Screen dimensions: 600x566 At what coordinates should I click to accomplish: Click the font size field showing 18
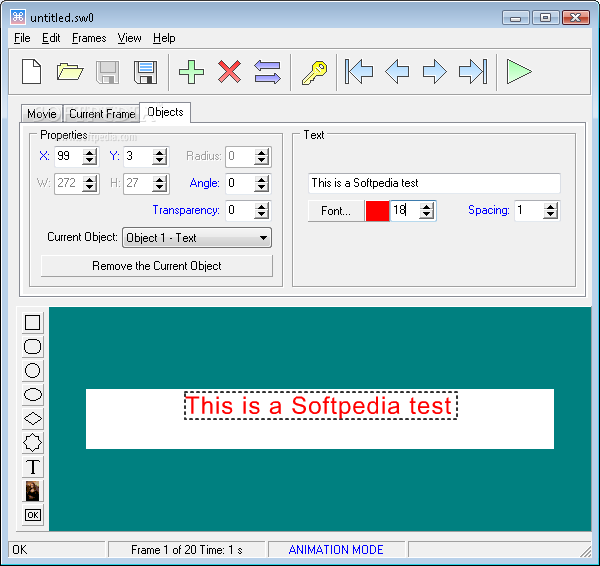click(x=405, y=210)
